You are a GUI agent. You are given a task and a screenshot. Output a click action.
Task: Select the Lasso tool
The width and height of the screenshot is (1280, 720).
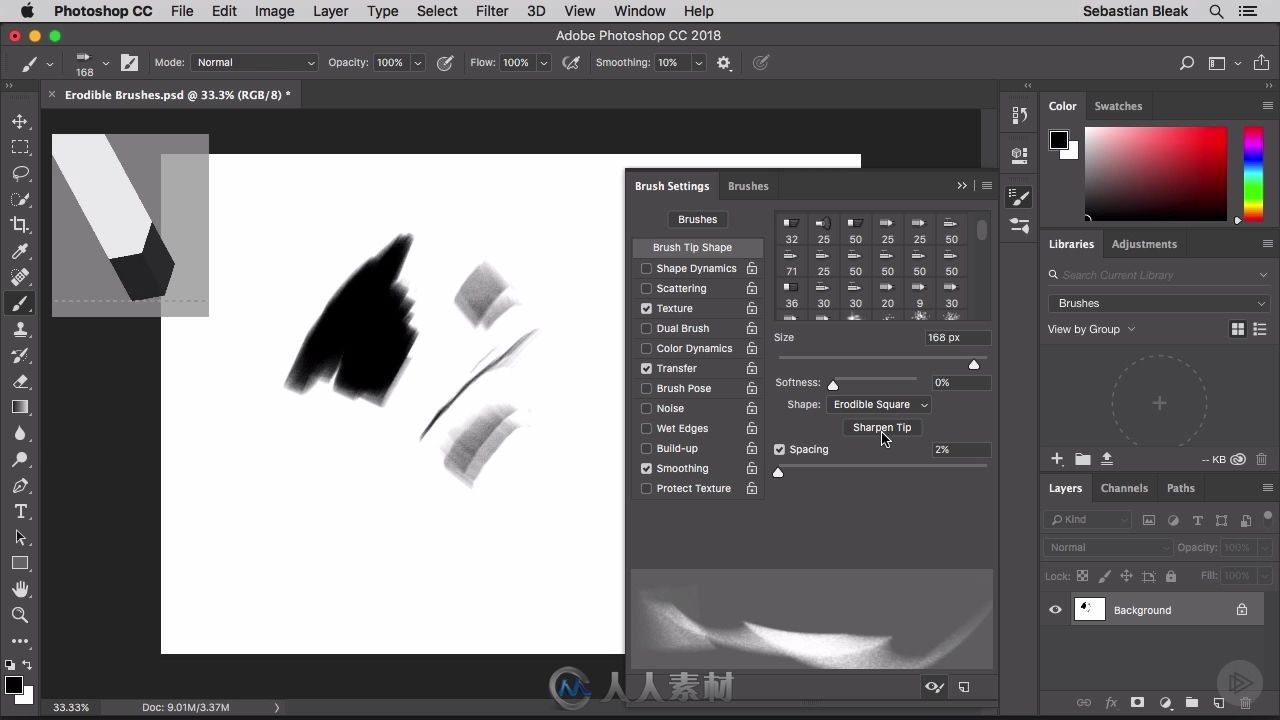[x=20, y=173]
